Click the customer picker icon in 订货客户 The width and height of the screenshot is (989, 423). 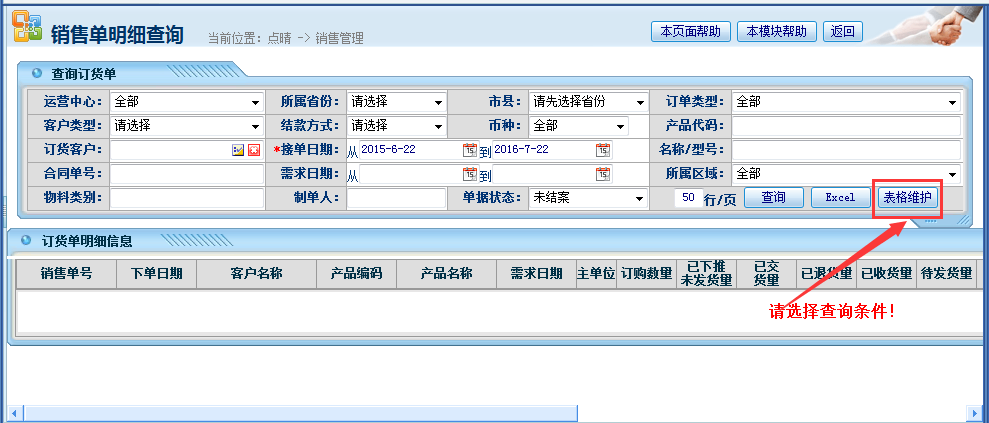click(x=238, y=150)
